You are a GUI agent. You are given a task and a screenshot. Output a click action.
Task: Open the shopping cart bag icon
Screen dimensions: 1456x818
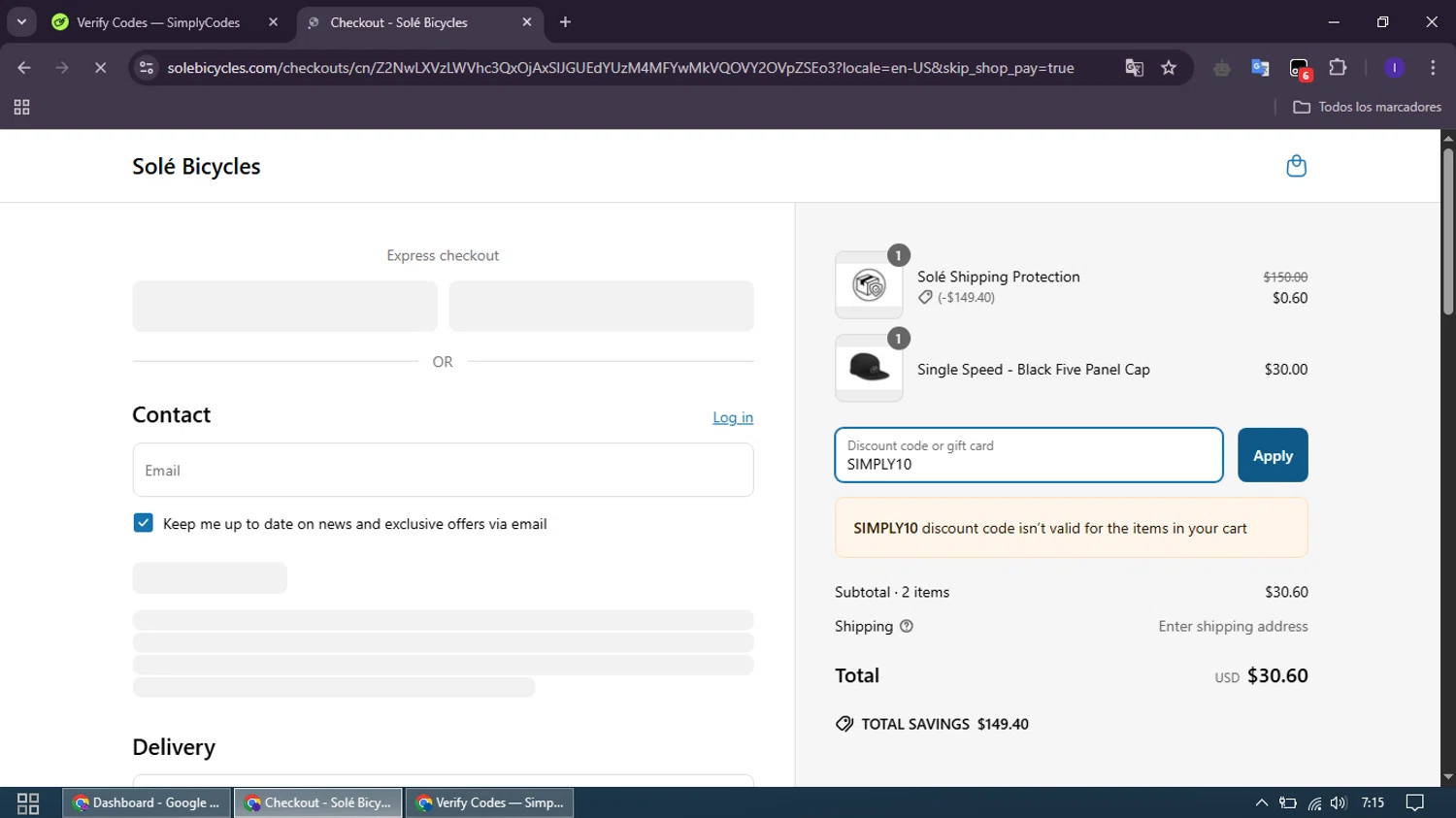coord(1296,166)
